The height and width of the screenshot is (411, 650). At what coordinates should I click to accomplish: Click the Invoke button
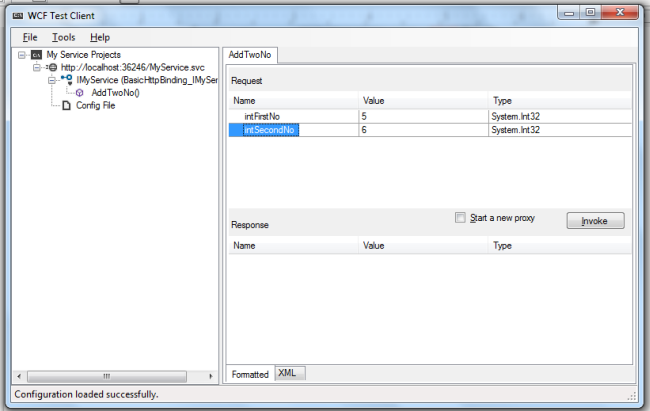point(595,221)
